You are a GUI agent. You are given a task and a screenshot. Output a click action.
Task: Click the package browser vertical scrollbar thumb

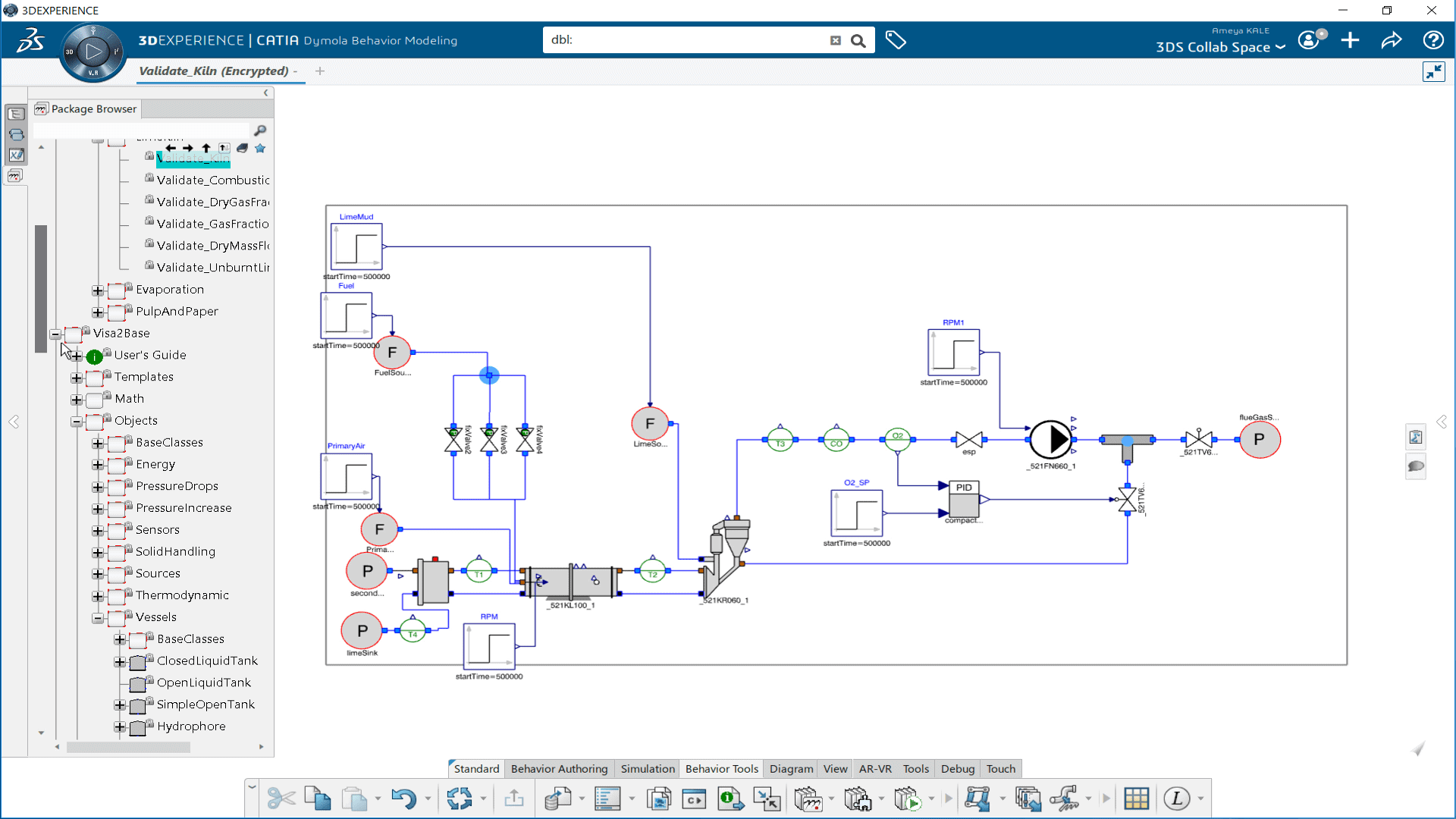(41, 288)
